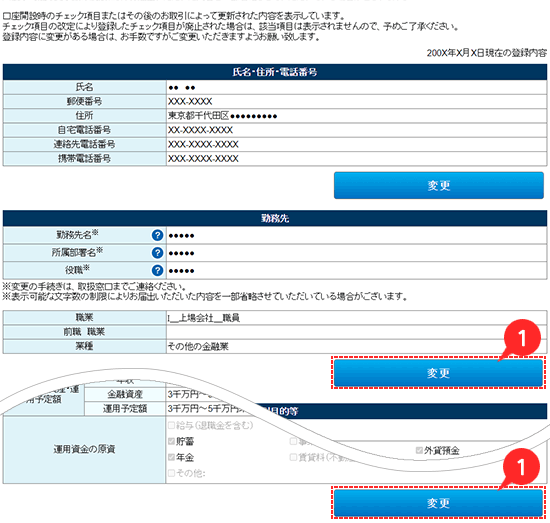Click the 業種 label cell
Image resolution: width=550 pixels, height=523 pixels.
point(84,346)
